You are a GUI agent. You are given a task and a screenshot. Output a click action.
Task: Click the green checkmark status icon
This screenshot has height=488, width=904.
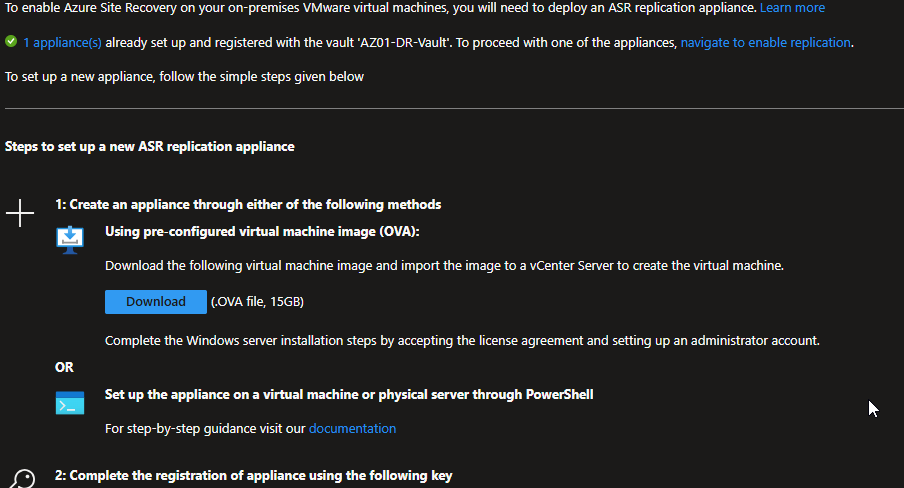(11, 42)
